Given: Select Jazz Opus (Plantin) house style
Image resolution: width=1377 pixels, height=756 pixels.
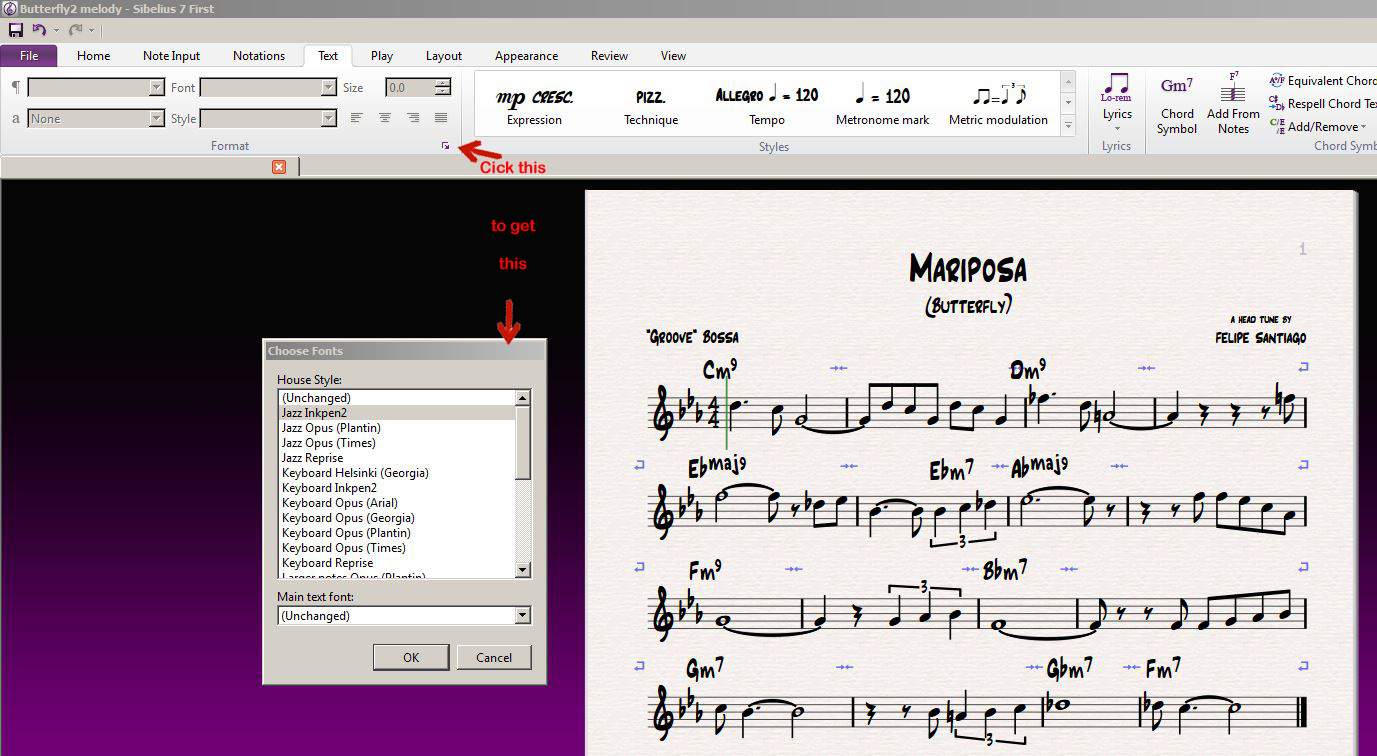Looking at the screenshot, I should point(397,428).
